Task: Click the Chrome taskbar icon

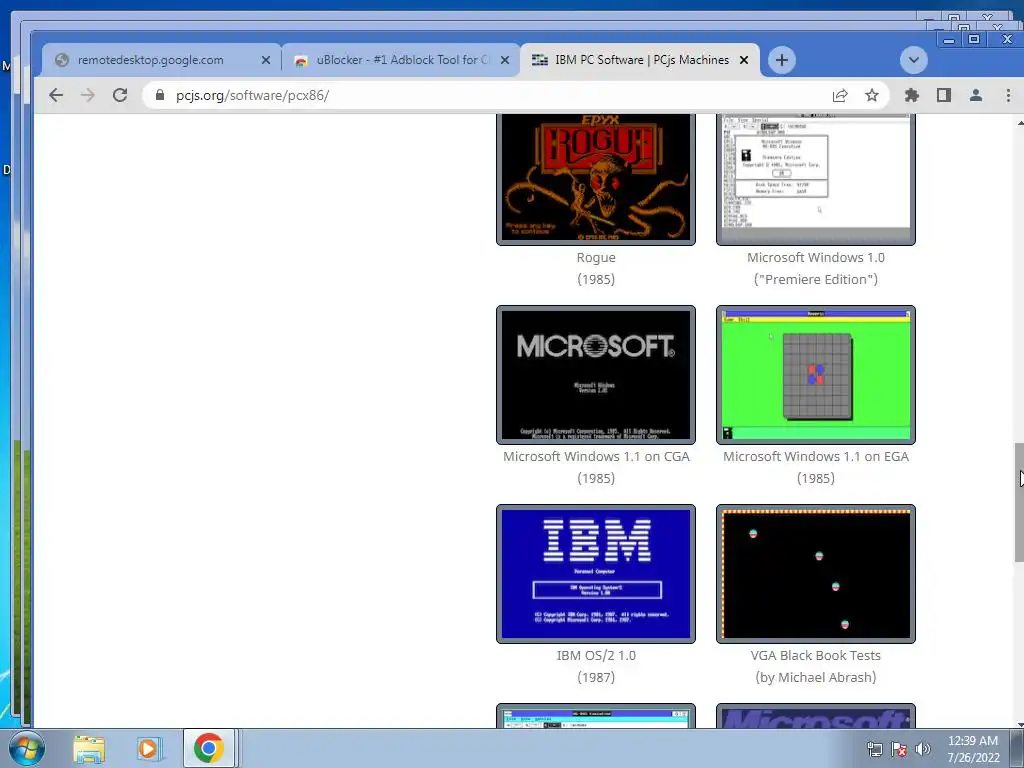Action: click(x=208, y=748)
